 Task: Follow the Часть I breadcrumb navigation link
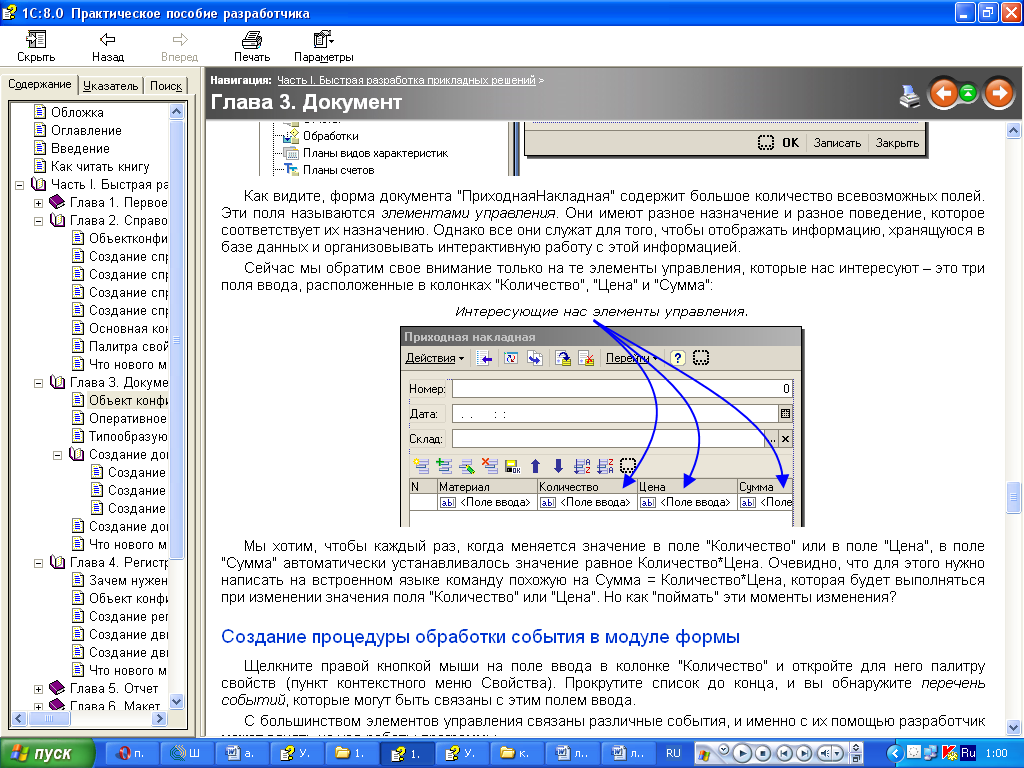(406, 80)
